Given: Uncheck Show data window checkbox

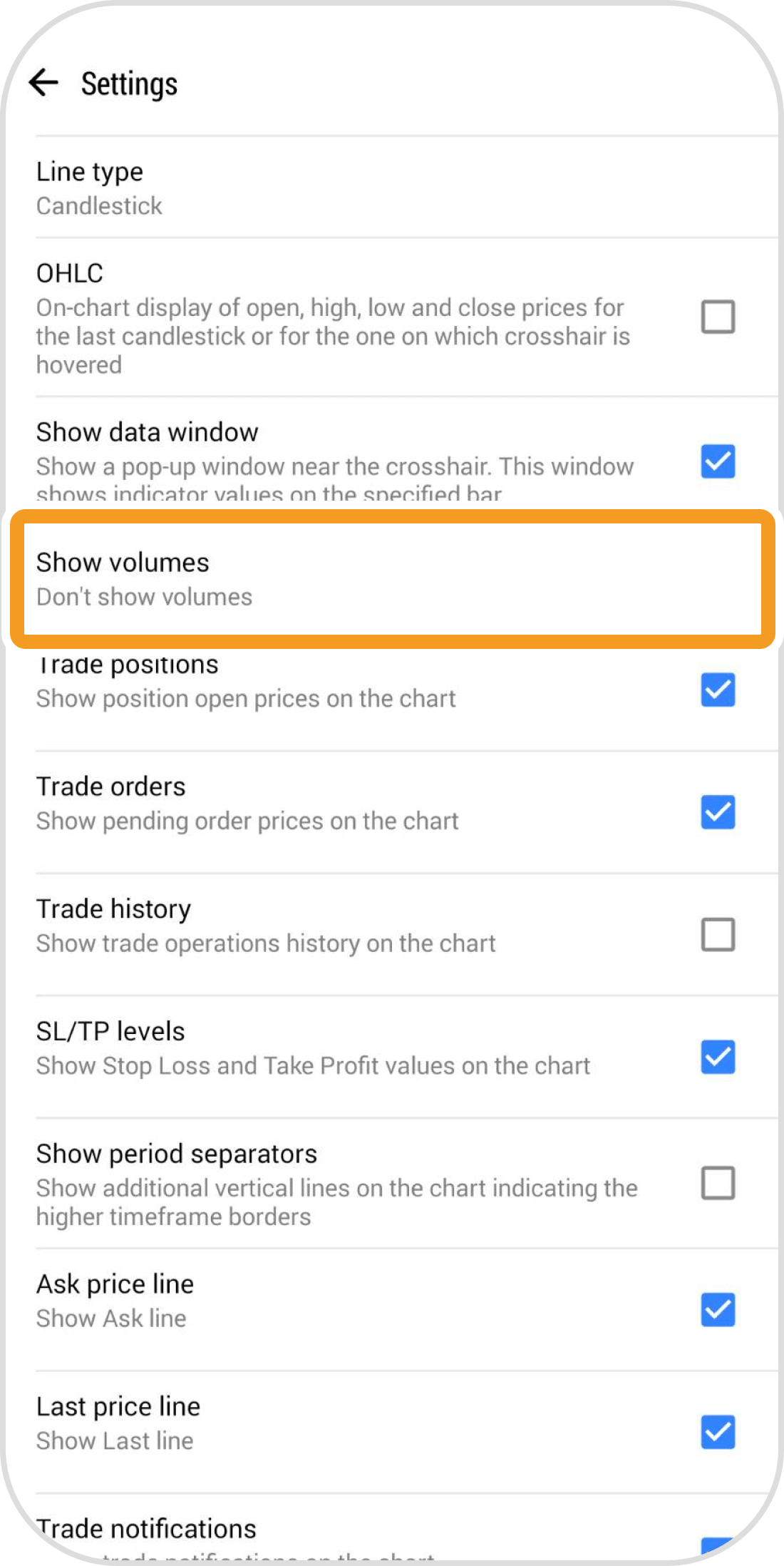Looking at the screenshot, I should (x=718, y=461).
